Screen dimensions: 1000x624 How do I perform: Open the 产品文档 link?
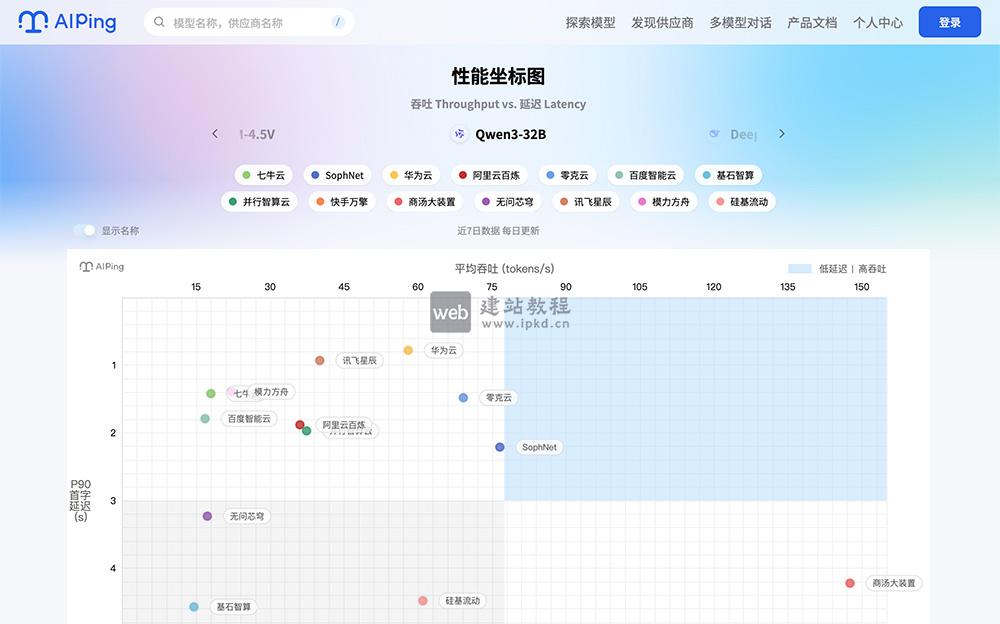click(811, 21)
